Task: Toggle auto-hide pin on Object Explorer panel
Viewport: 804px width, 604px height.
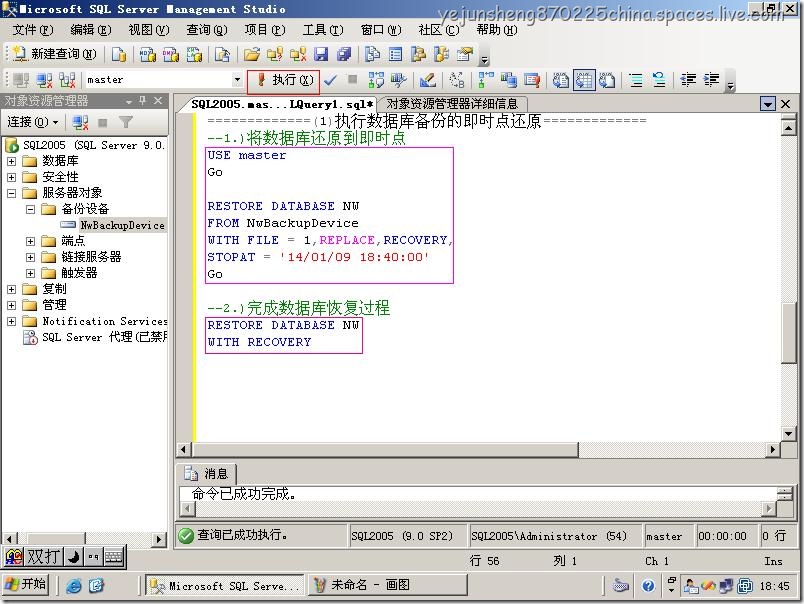Action: click(143, 100)
